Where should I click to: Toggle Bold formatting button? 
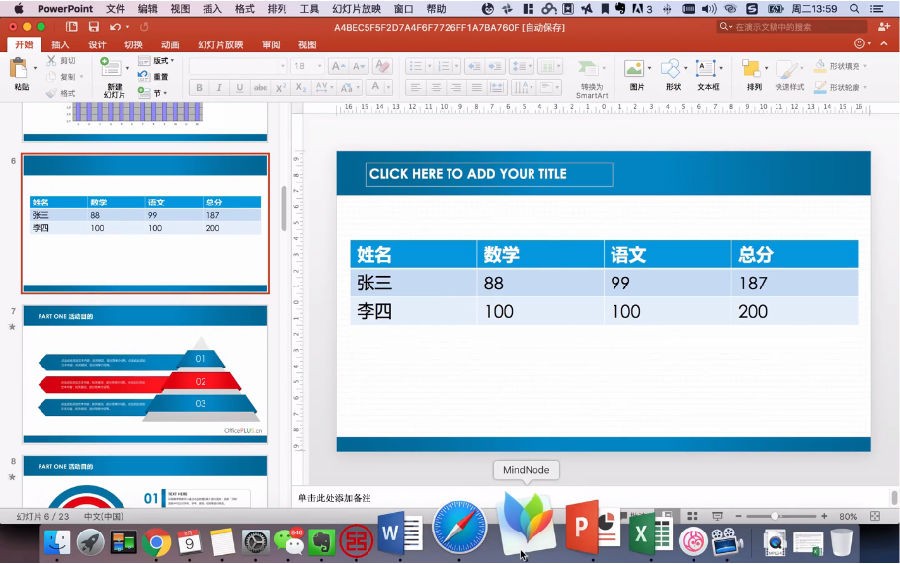point(199,88)
